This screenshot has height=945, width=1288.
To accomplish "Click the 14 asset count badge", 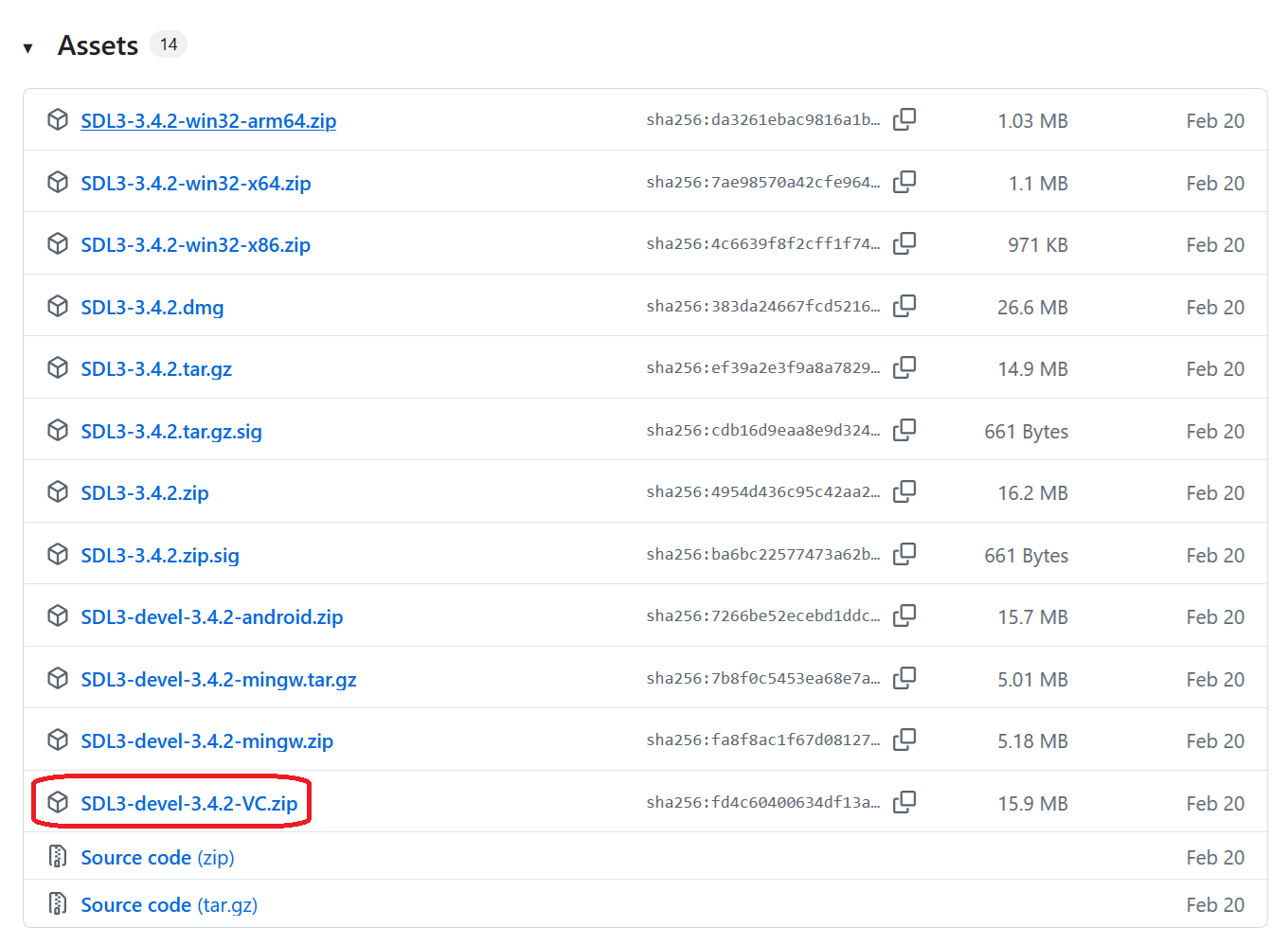I will [x=169, y=44].
